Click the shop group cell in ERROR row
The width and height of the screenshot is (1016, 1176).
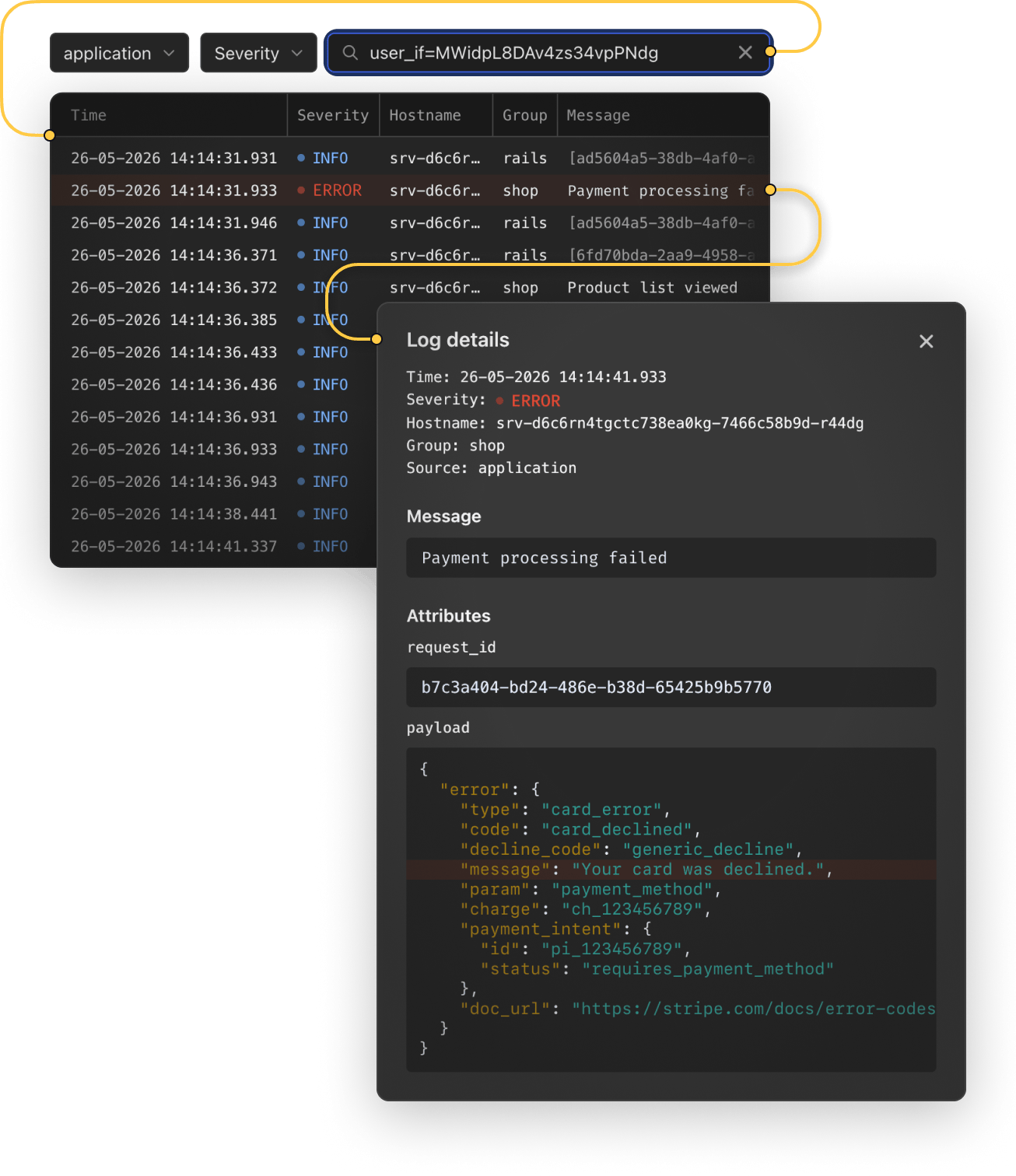tap(520, 191)
